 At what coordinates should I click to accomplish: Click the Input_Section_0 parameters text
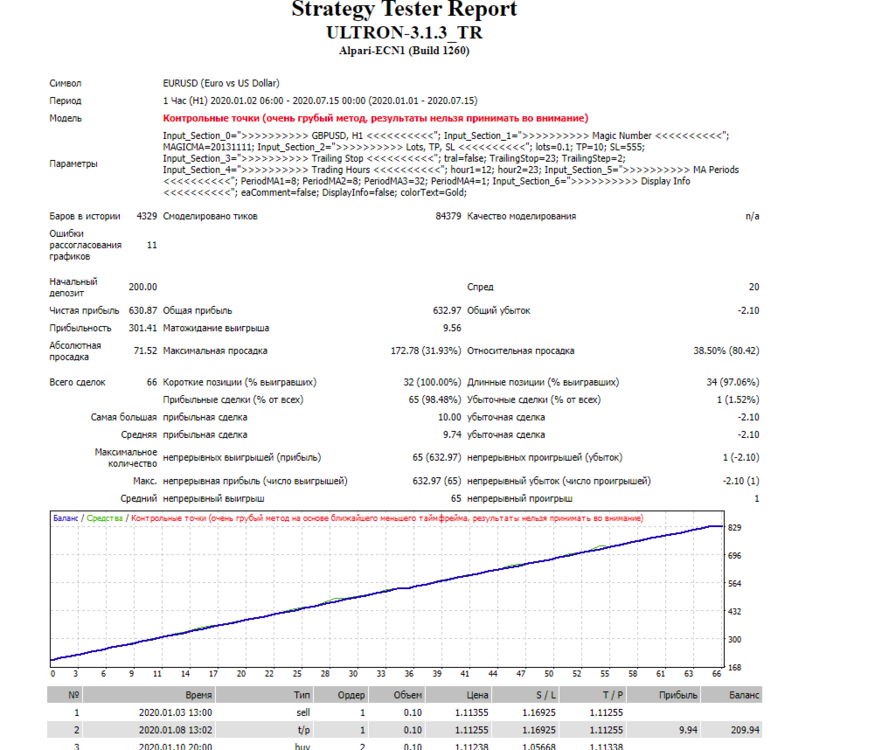451,164
